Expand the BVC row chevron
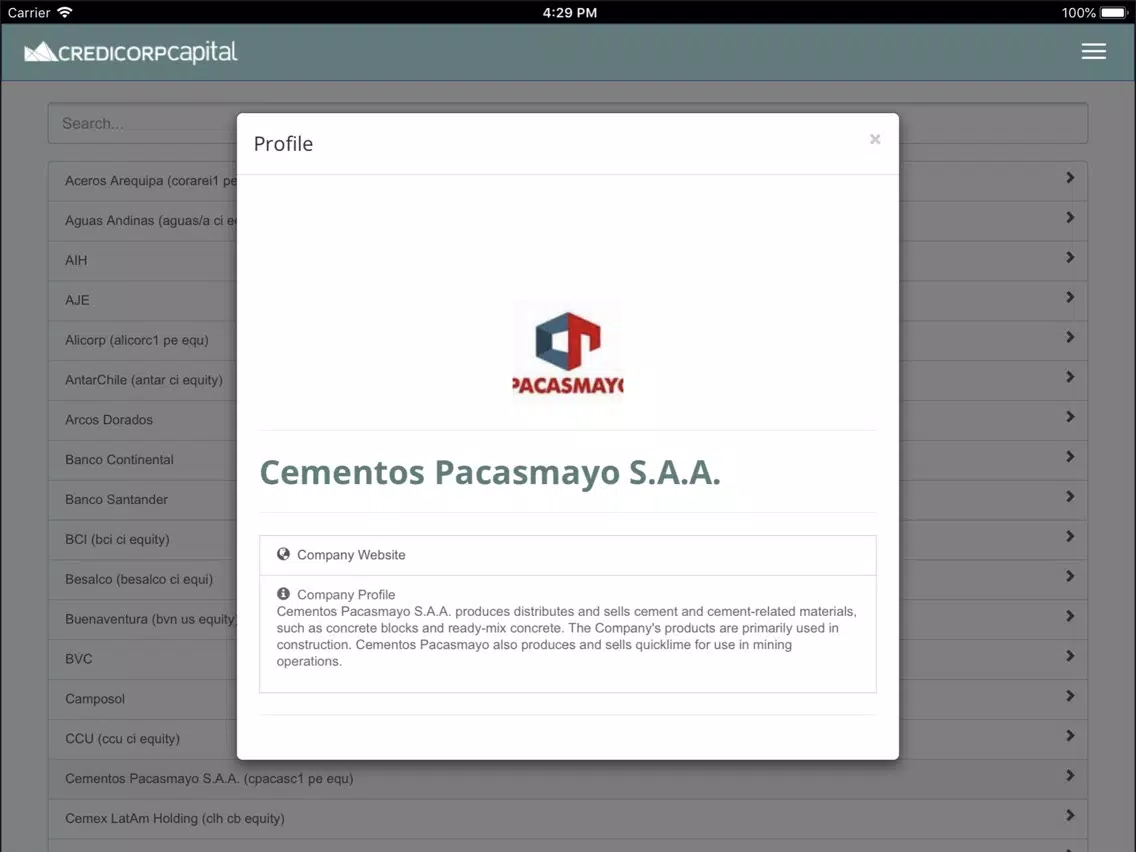The height and width of the screenshot is (852, 1136). [x=1069, y=656]
